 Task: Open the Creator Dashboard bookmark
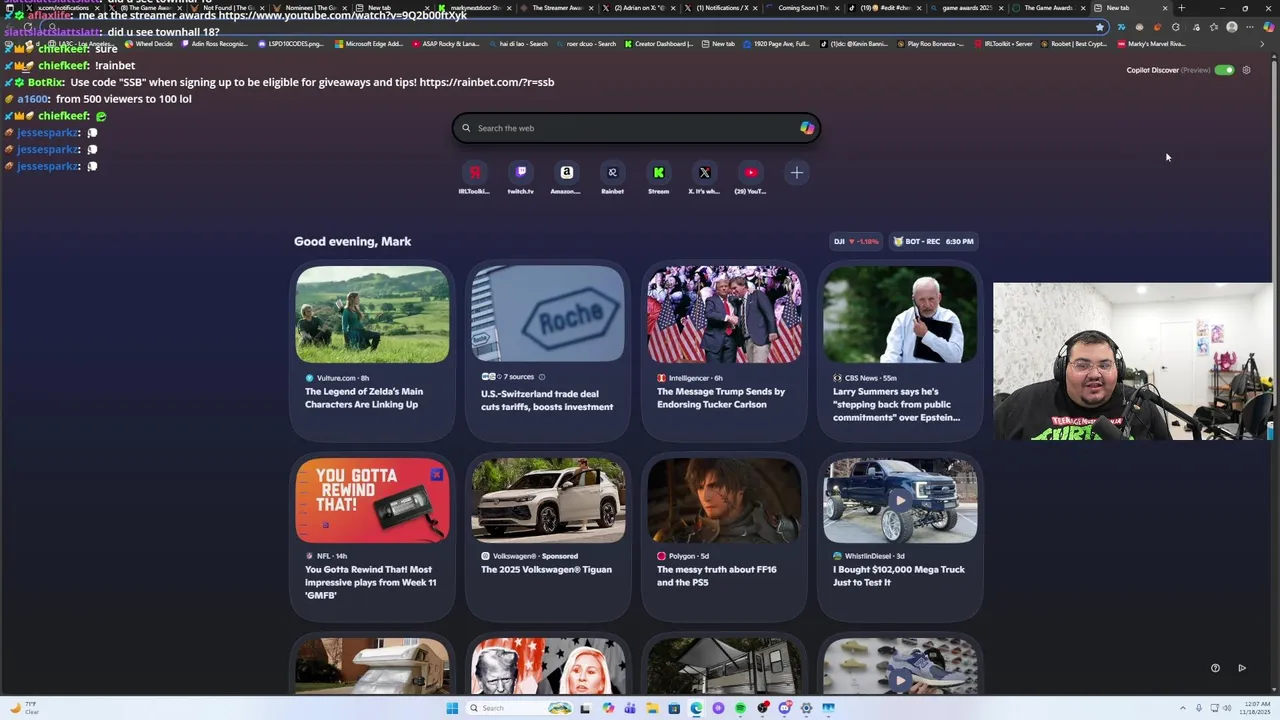coord(658,44)
